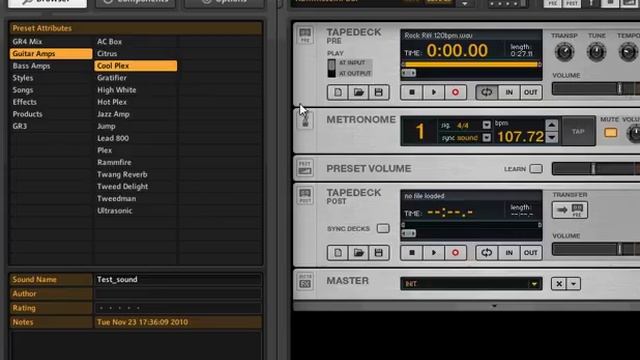Toggle the Metronome Mute button
This screenshot has width=640, height=360.
pyautogui.click(x=611, y=133)
